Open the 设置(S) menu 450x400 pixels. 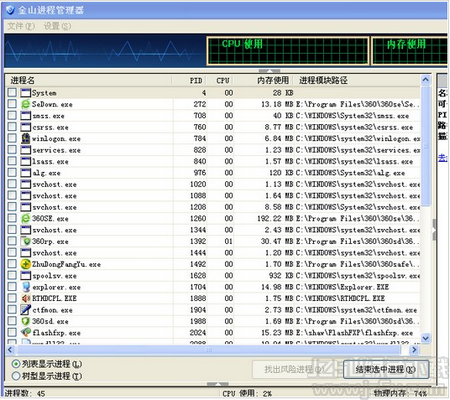click(x=57, y=26)
